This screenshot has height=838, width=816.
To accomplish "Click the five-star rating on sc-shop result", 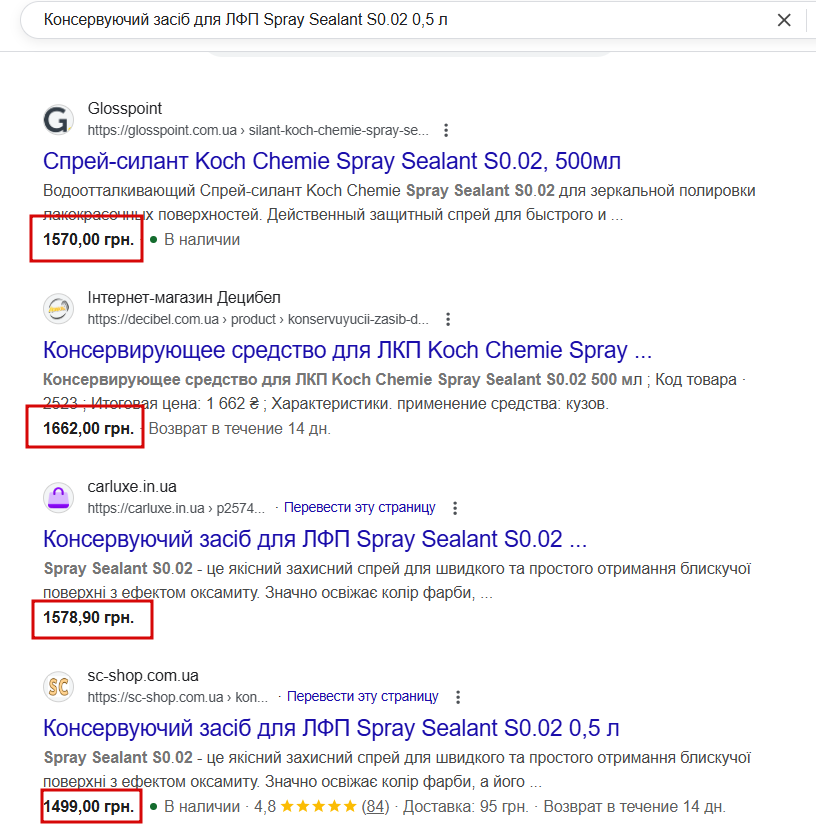I will click(x=318, y=806).
